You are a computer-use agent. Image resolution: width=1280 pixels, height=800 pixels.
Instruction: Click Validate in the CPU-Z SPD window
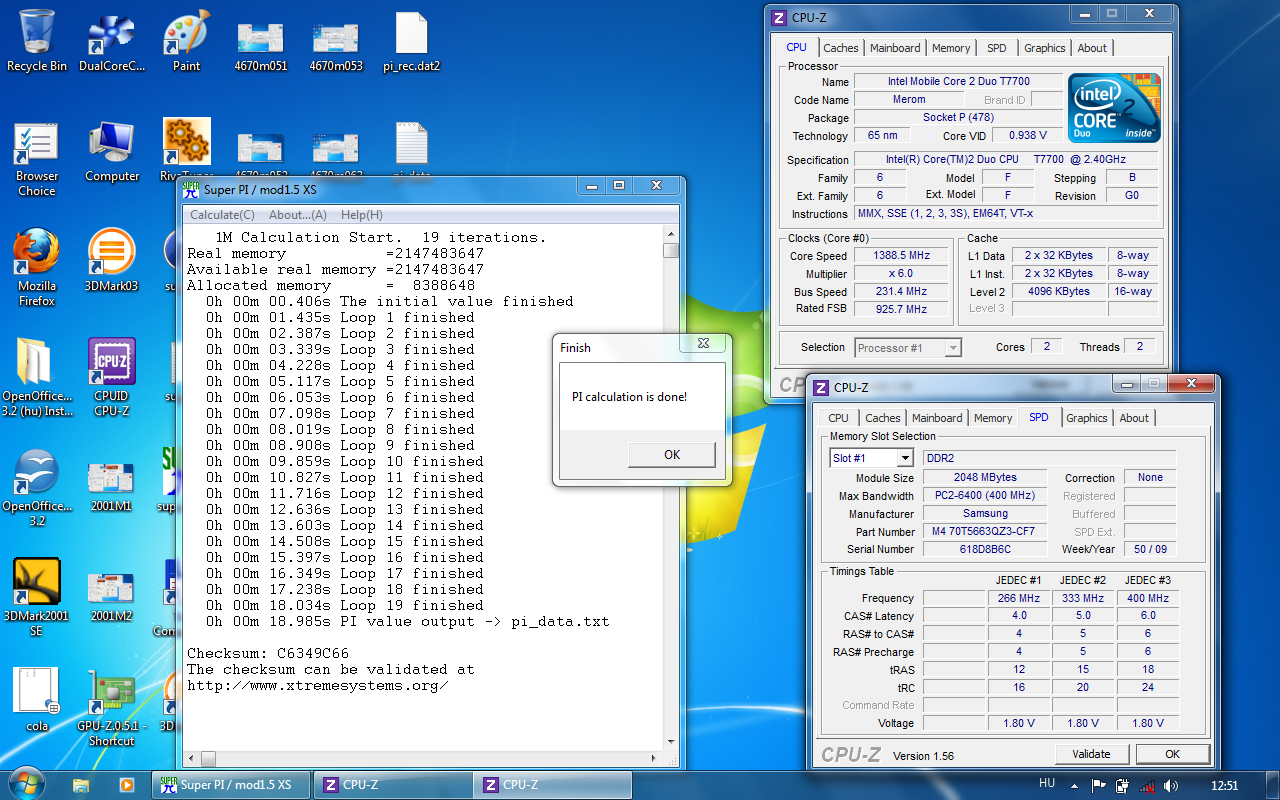coord(1091,754)
